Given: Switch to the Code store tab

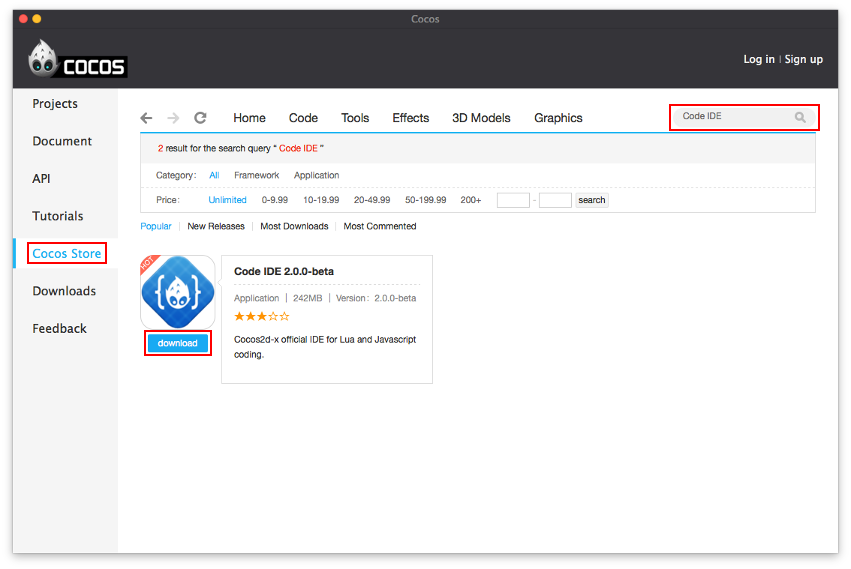Looking at the screenshot, I should [x=303, y=118].
